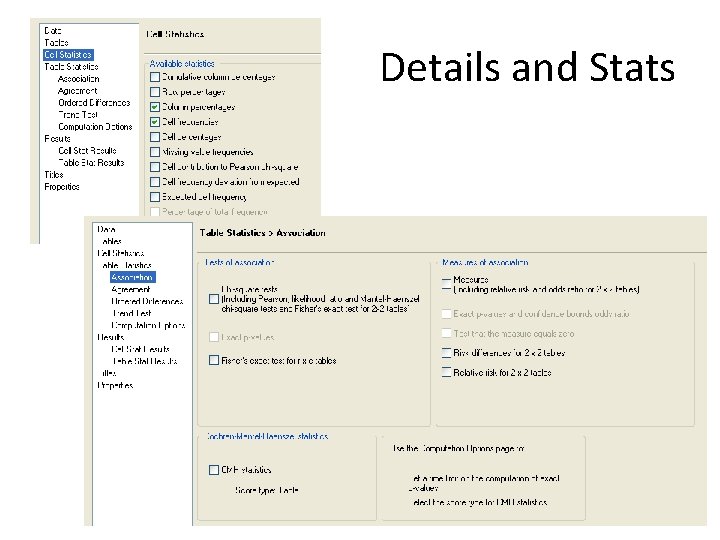This screenshot has width=720, height=540.
Task: Open Table Stat Results in lower tree
Action: 145,361
